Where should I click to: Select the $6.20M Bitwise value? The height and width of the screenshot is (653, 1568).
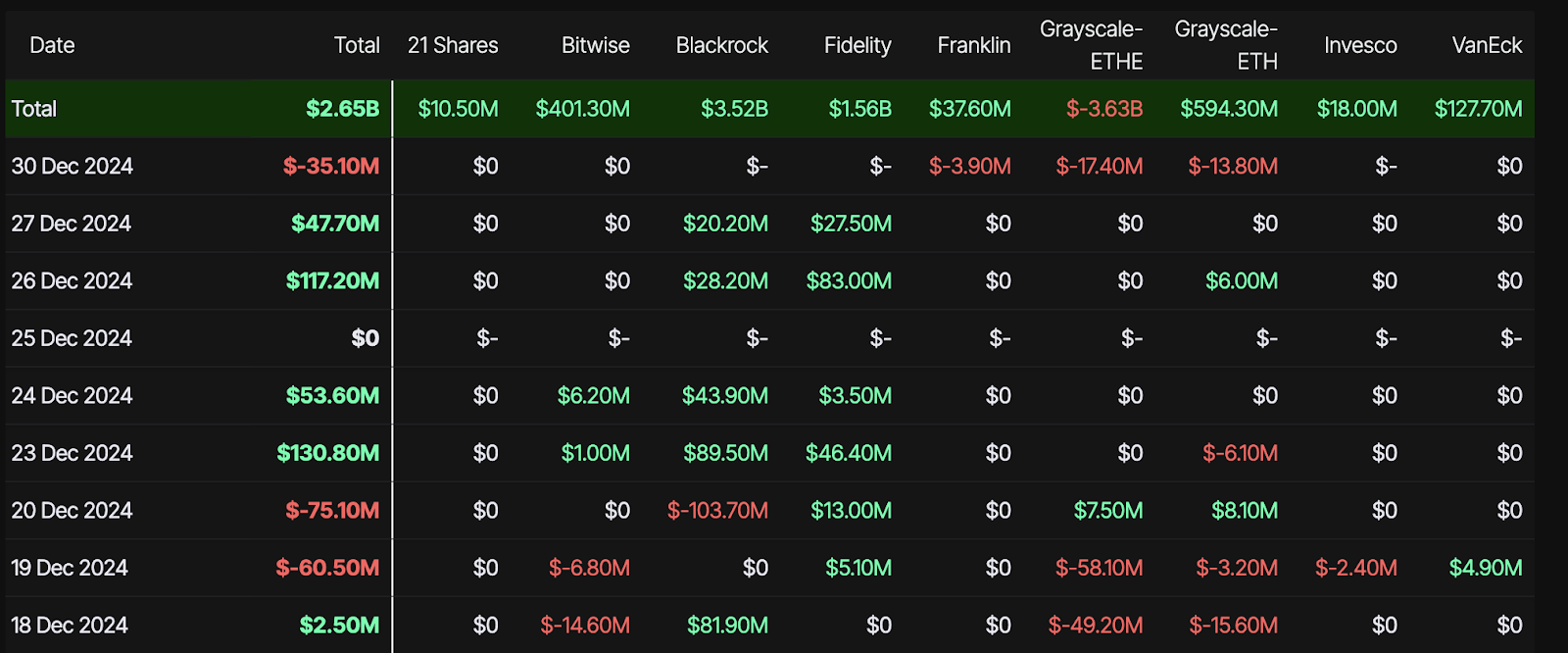(x=594, y=395)
